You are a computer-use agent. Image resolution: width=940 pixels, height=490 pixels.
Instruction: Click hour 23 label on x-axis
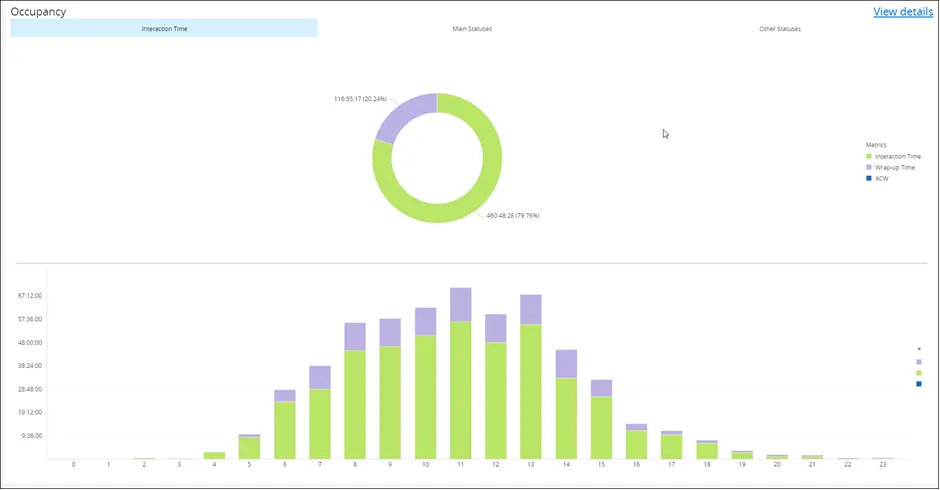click(x=882, y=465)
